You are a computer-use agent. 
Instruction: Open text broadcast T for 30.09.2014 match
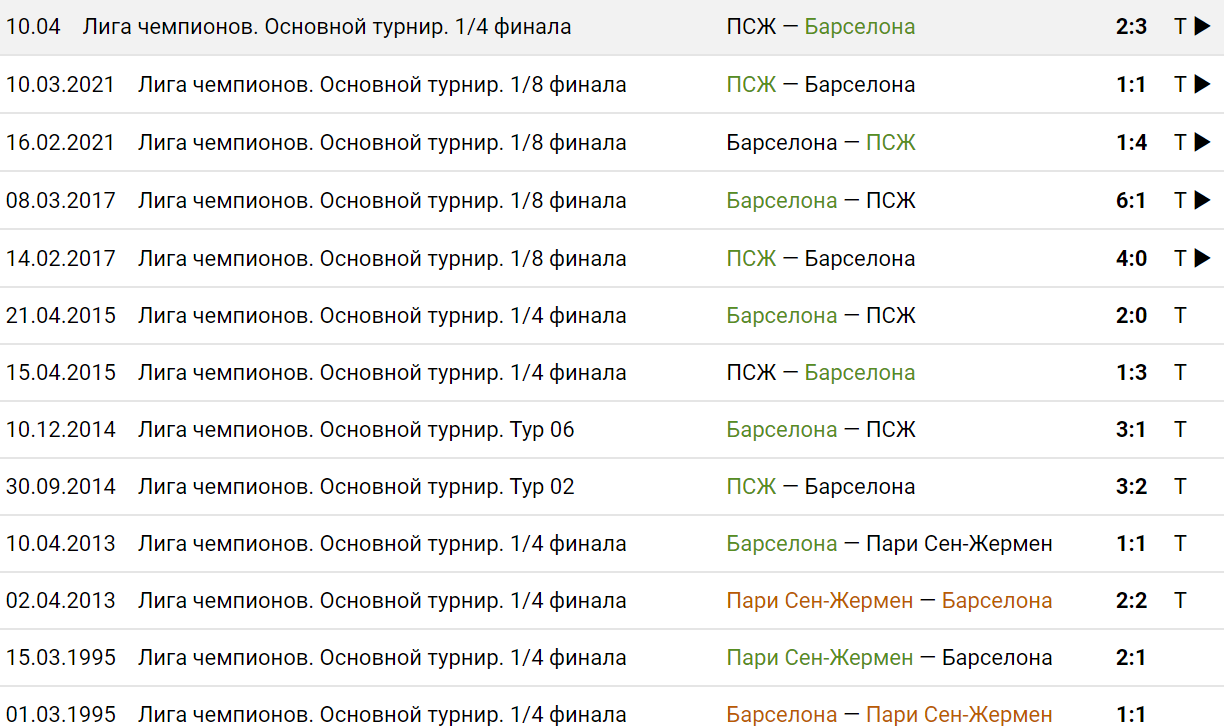[x=1180, y=487]
